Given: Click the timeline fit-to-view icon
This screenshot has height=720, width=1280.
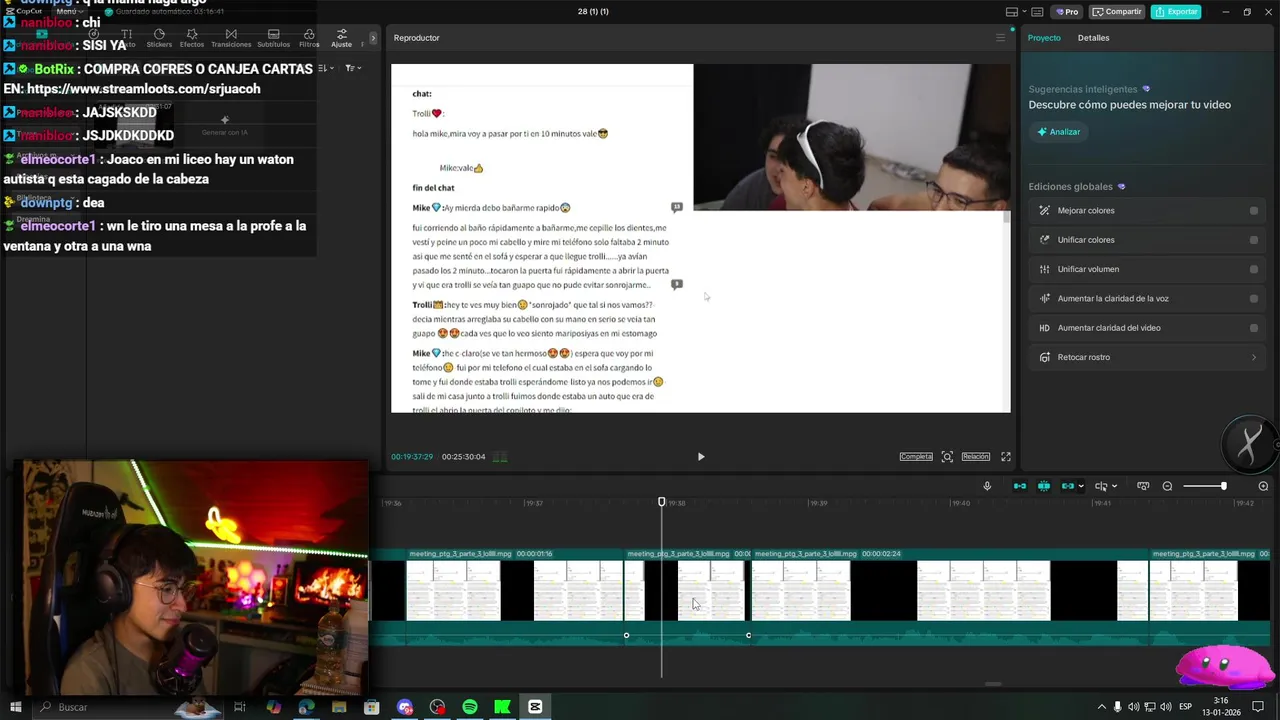Looking at the screenshot, I should pyautogui.click(x=1143, y=486).
